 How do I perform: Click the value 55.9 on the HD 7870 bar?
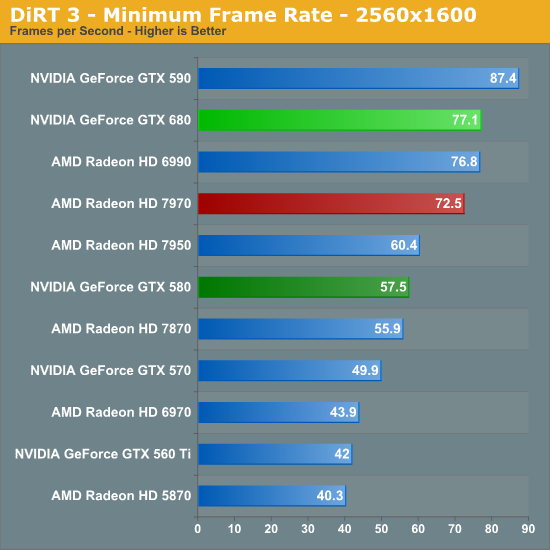coord(387,329)
